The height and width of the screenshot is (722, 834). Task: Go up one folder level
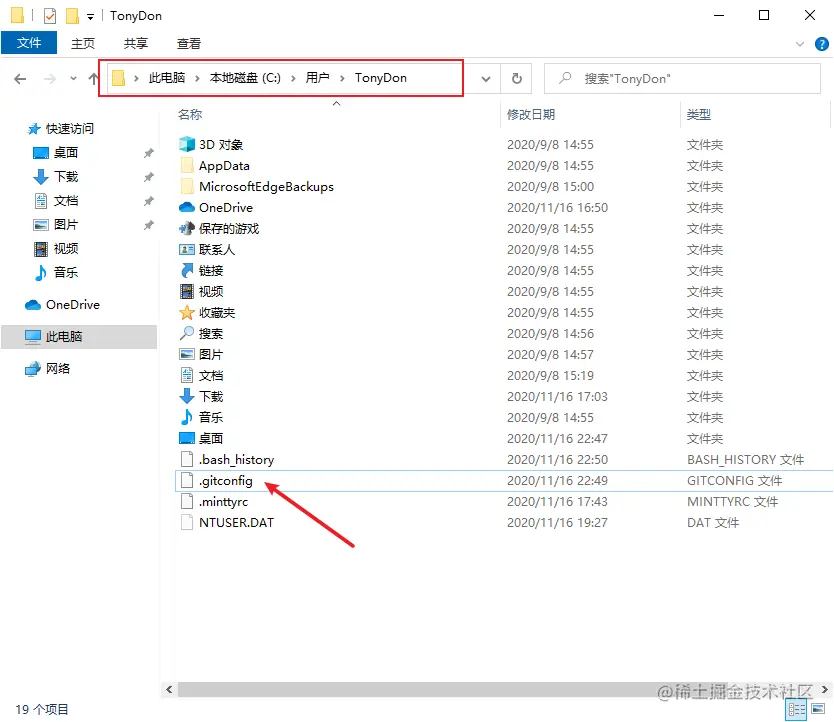pos(94,79)
